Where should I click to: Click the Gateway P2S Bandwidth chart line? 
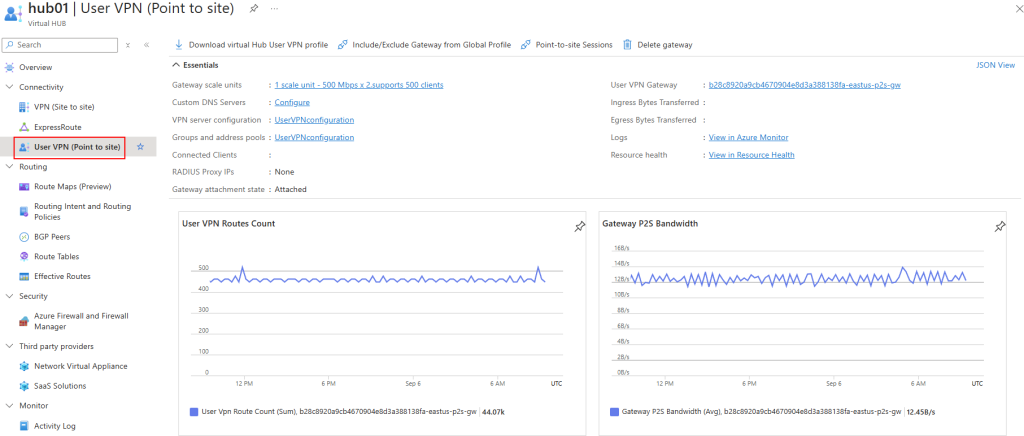pyautogui.click(x=798, y=277)
